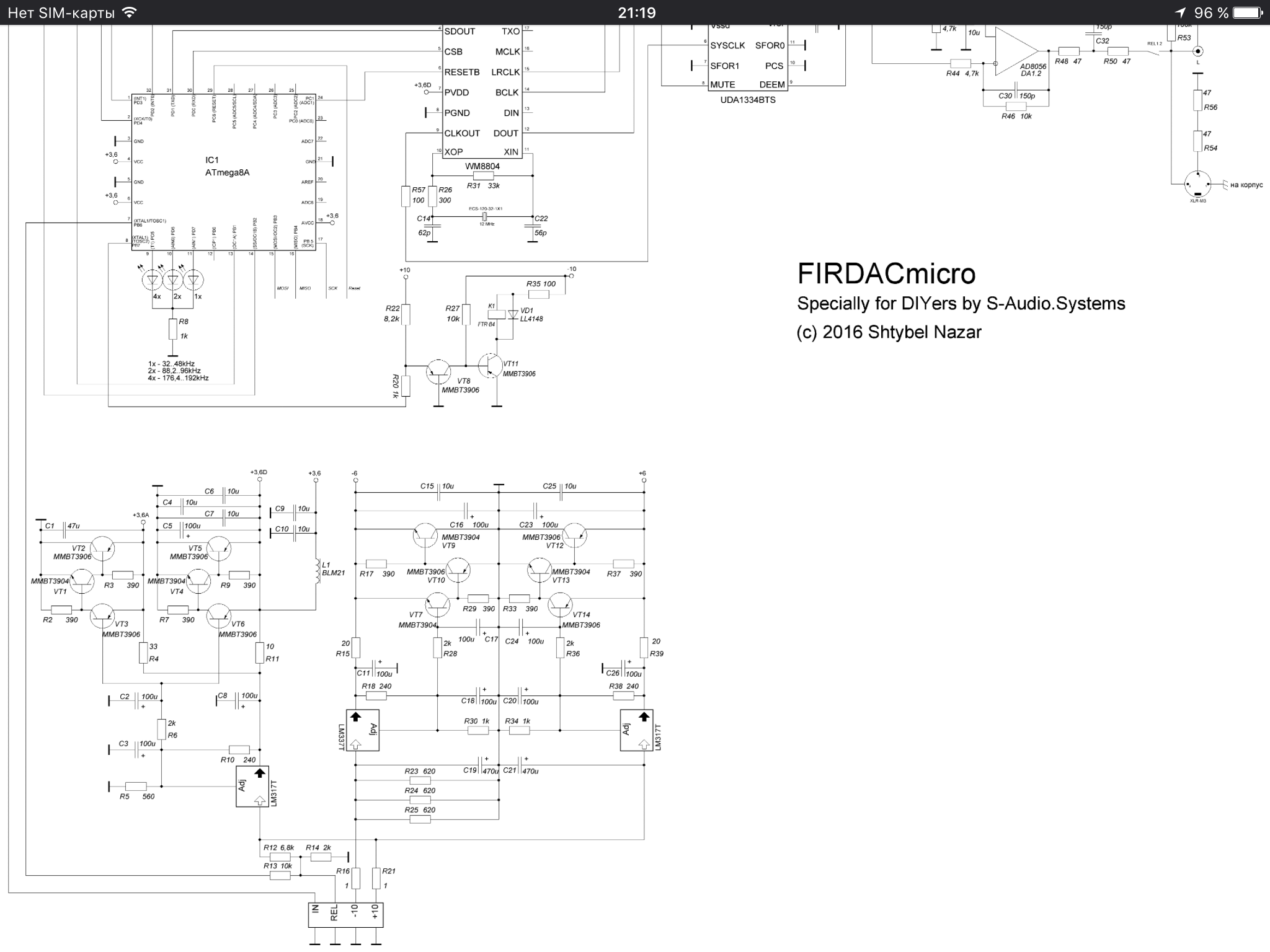Tap the XLR-M3 connector symbol
Screen dimensions: 1270x952
coord(1197,183)
